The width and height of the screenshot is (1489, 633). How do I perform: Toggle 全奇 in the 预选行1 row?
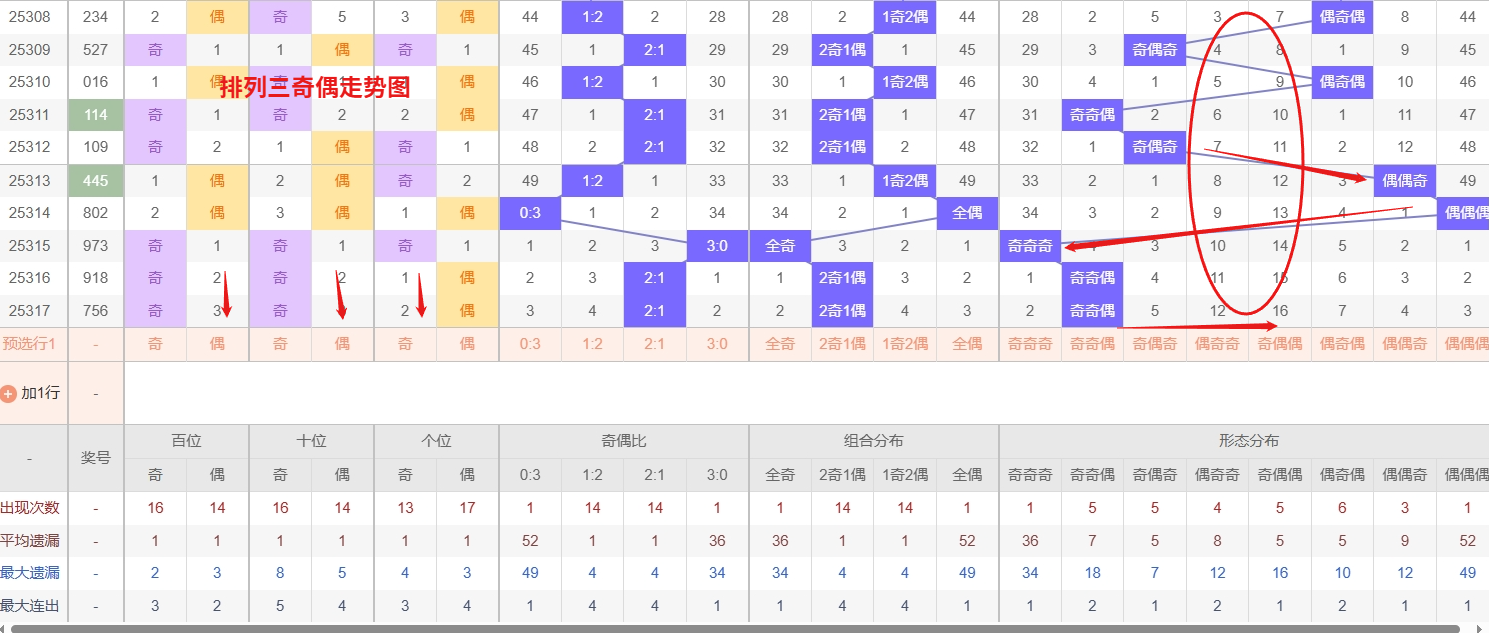point(780,344)
